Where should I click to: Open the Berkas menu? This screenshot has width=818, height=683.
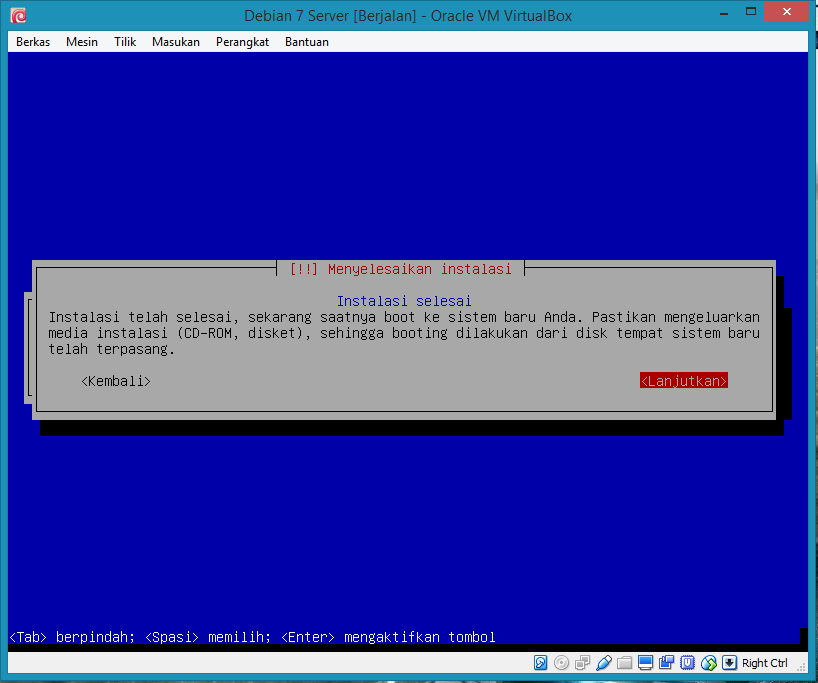tap(33, 42)
